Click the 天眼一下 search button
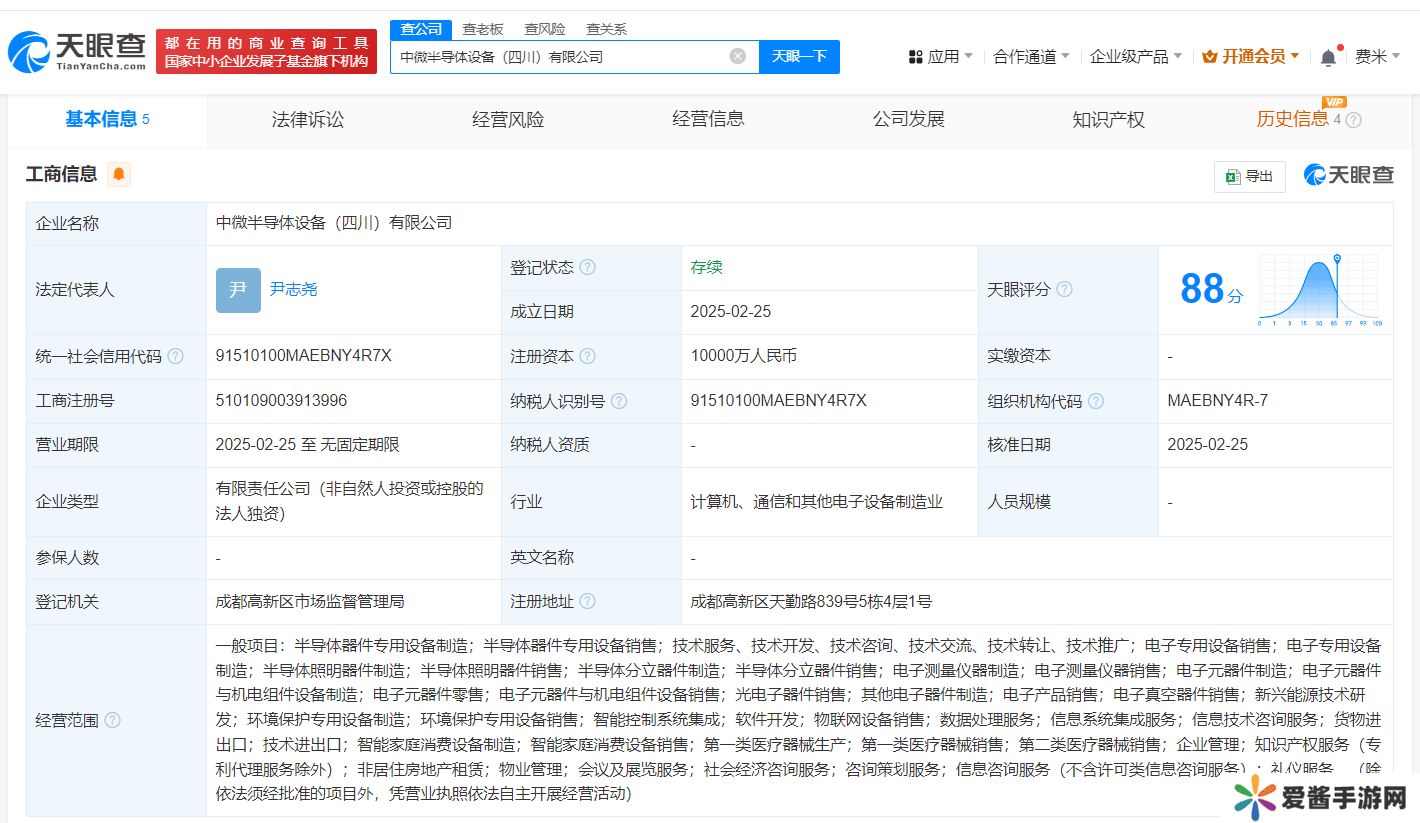This screenshot has width=1420, height=823. 799,57
